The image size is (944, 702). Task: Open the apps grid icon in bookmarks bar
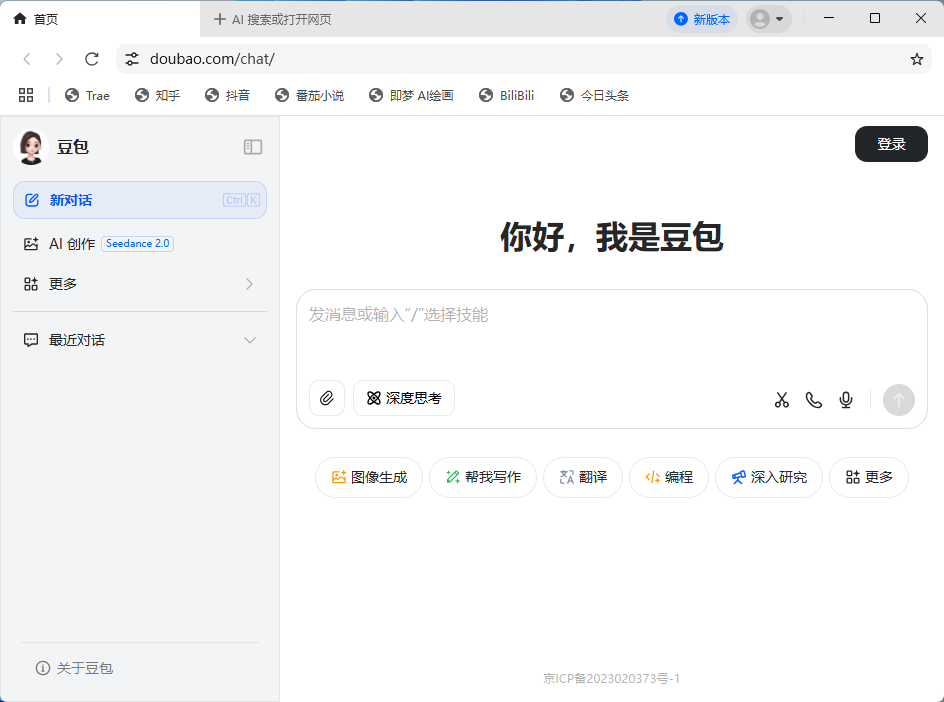[x=26, y=95]
